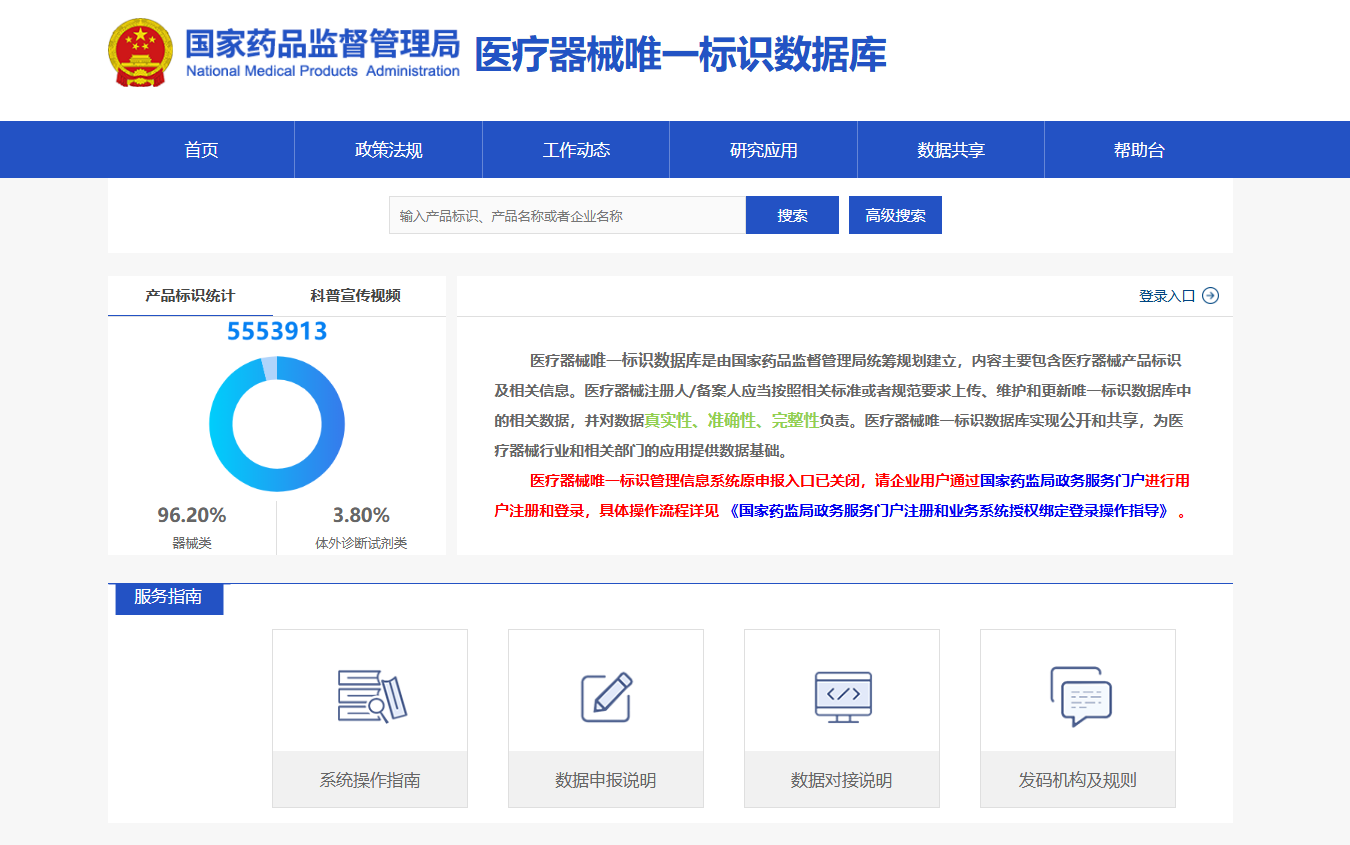Viewport: 1350px width, 845px height.
Task: Click the 登录入口 arrow circle icon
Action: 1210,296
